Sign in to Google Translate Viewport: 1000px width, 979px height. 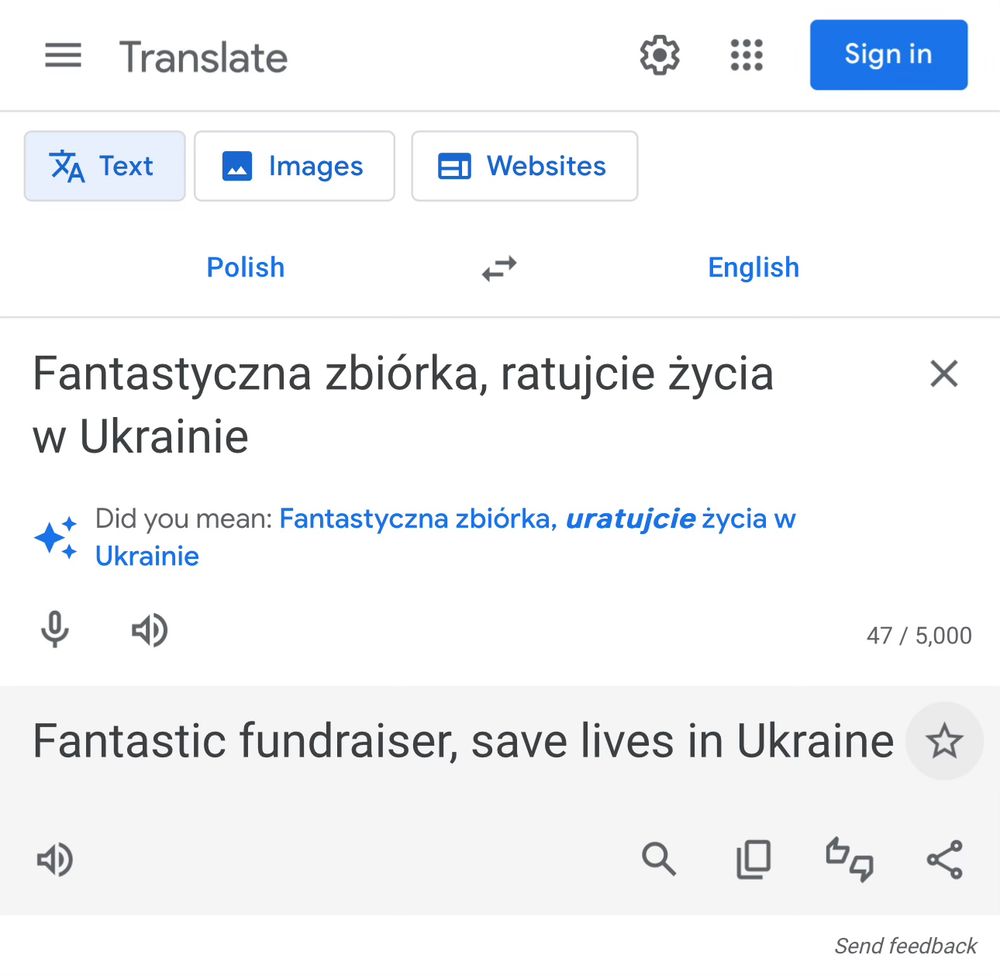(888, 55)
